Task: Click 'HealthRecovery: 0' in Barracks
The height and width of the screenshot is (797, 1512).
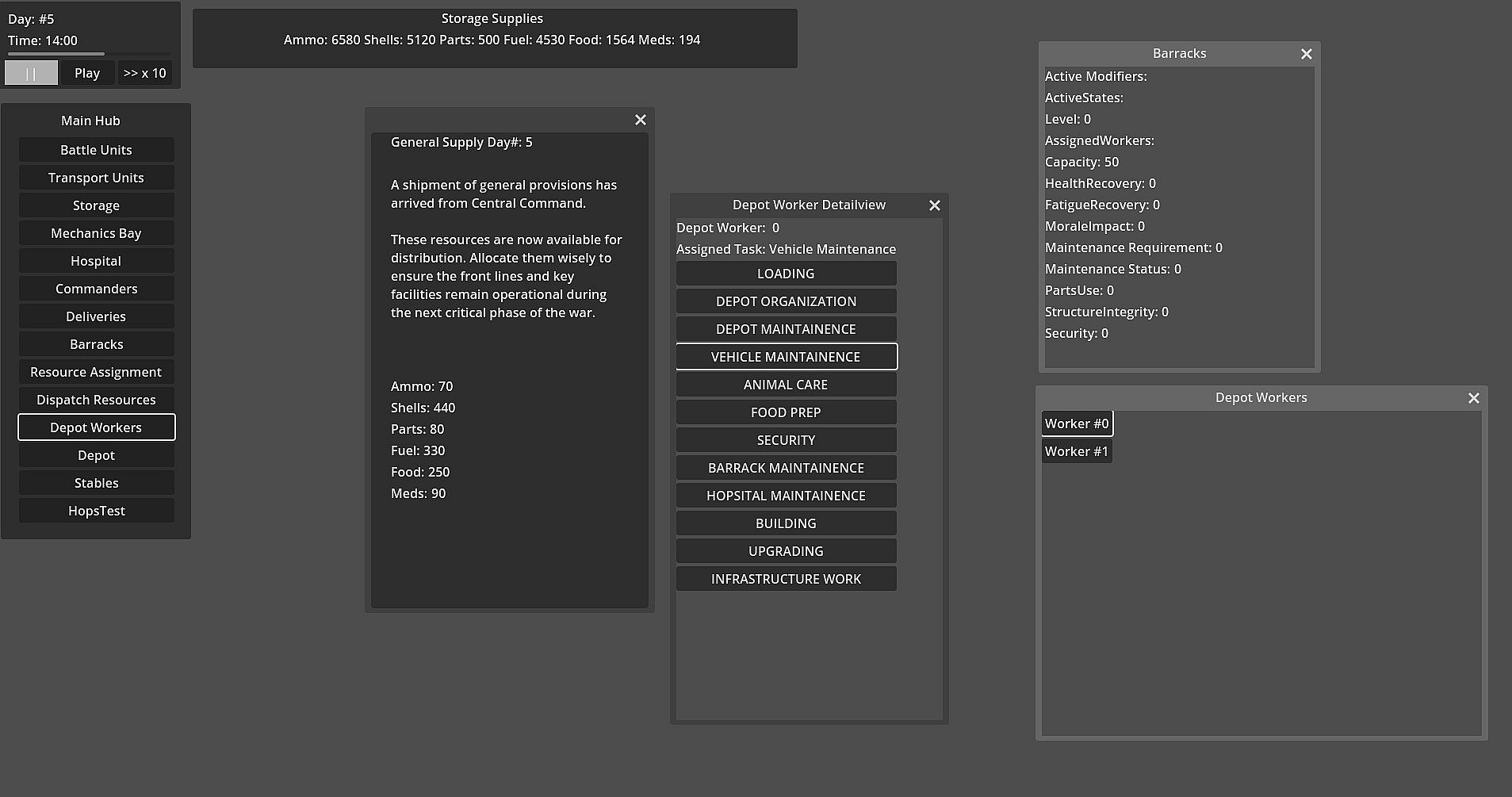Action: tap(1100, 183)
